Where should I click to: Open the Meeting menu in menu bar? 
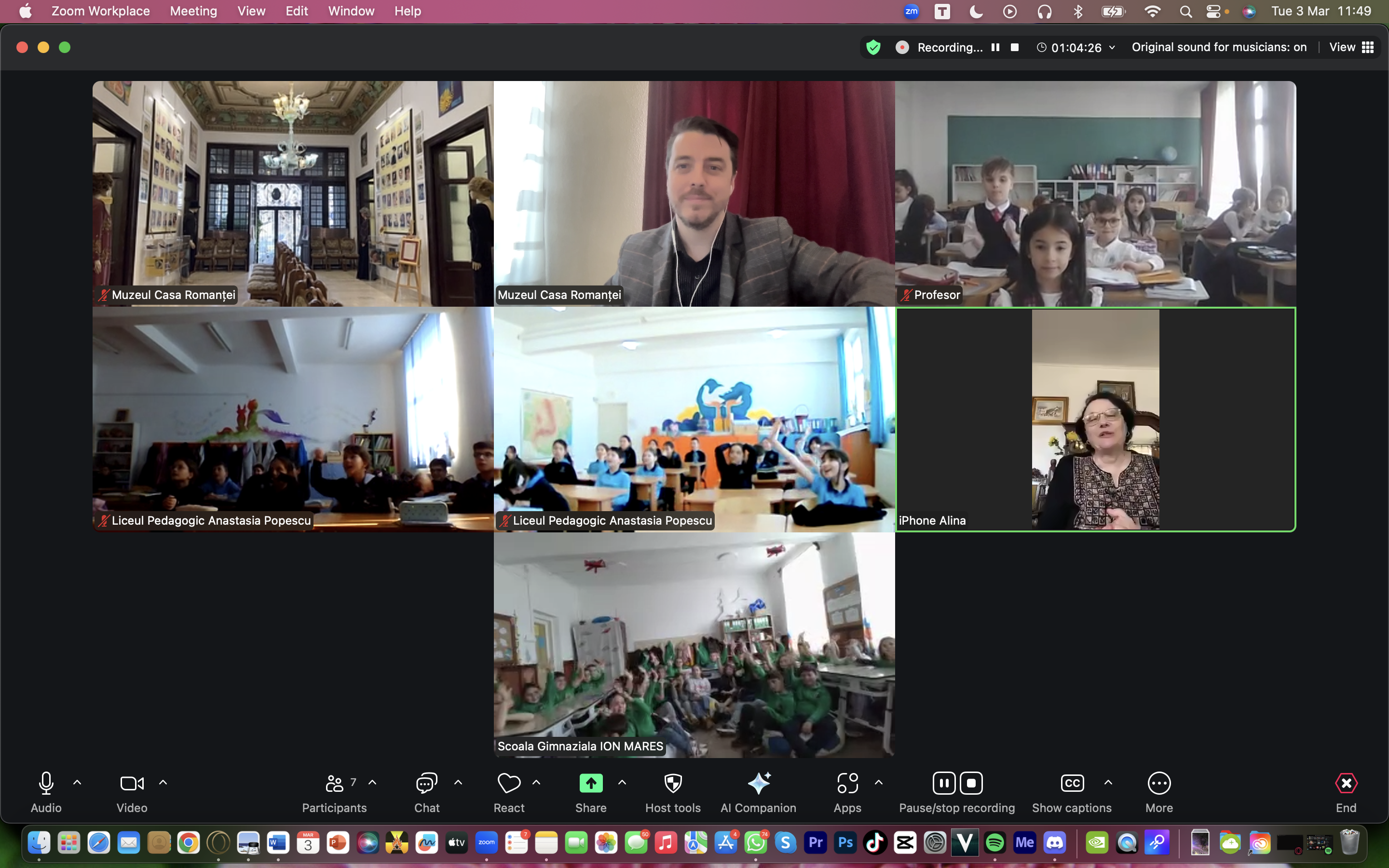(x=193, y=11)
